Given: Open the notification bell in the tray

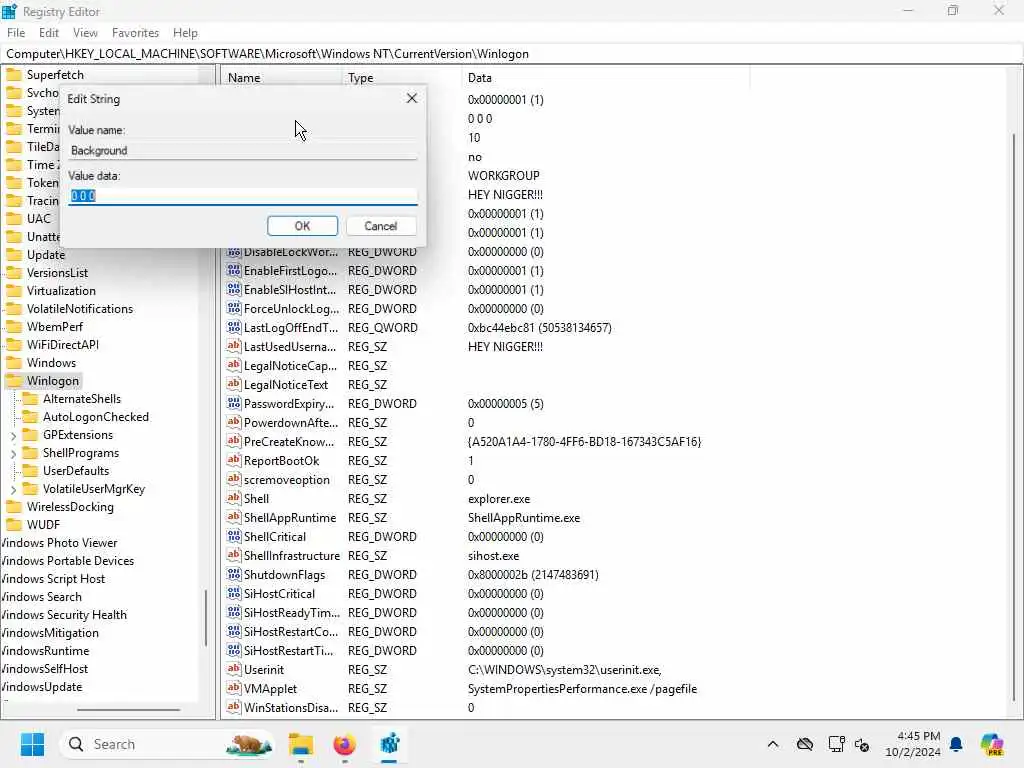Looking at the screenshot, I should click(956, 744).
